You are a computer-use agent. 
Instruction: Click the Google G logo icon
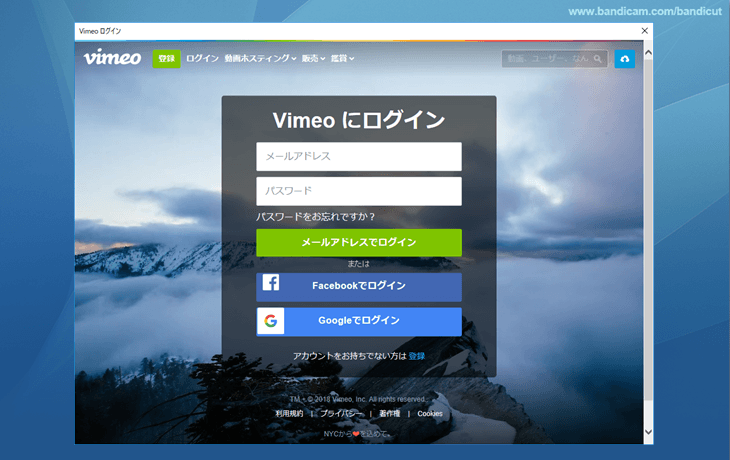[x=271, y=321]
